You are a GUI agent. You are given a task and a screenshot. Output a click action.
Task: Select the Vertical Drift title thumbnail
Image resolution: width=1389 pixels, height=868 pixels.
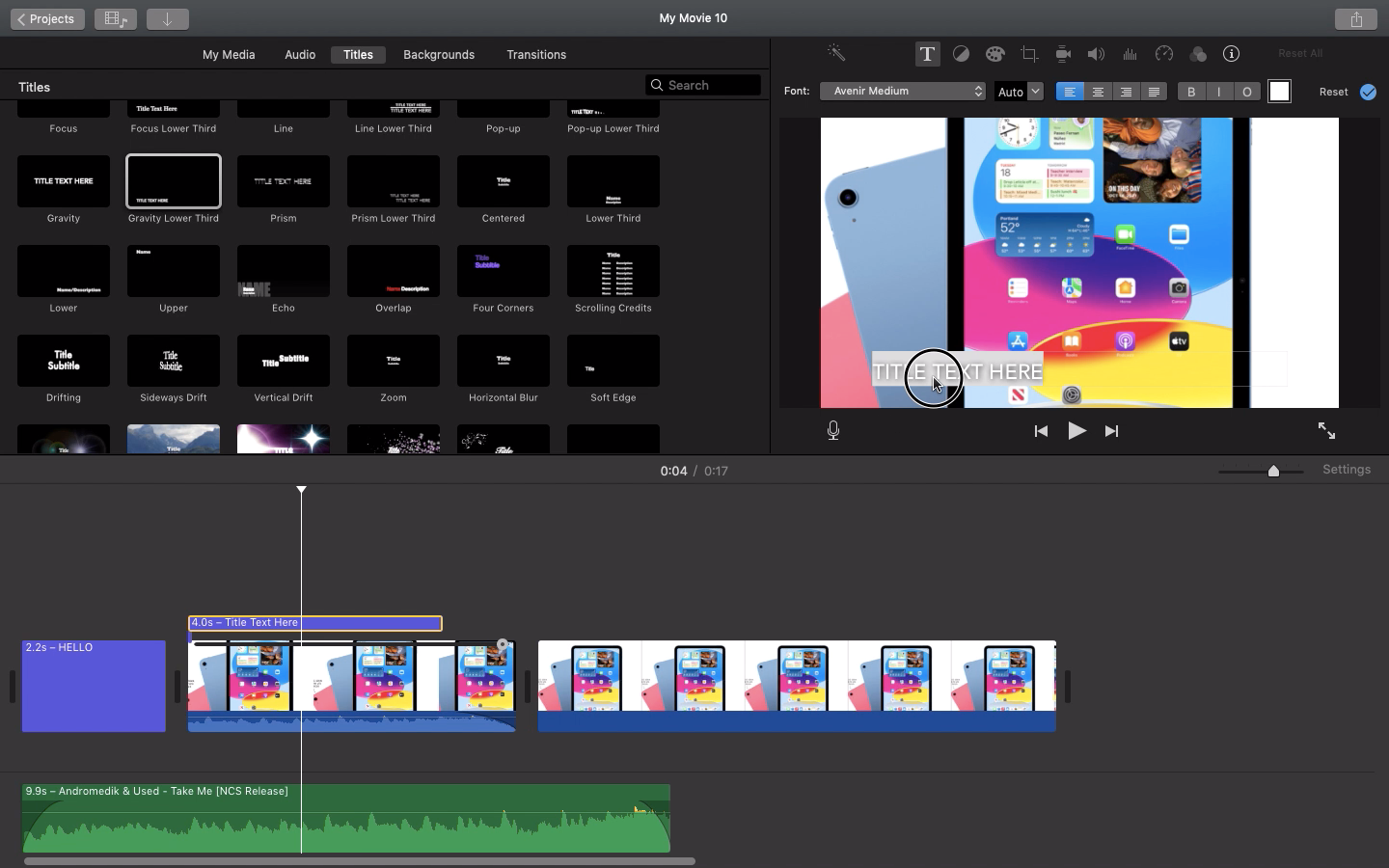coord(284,361)
